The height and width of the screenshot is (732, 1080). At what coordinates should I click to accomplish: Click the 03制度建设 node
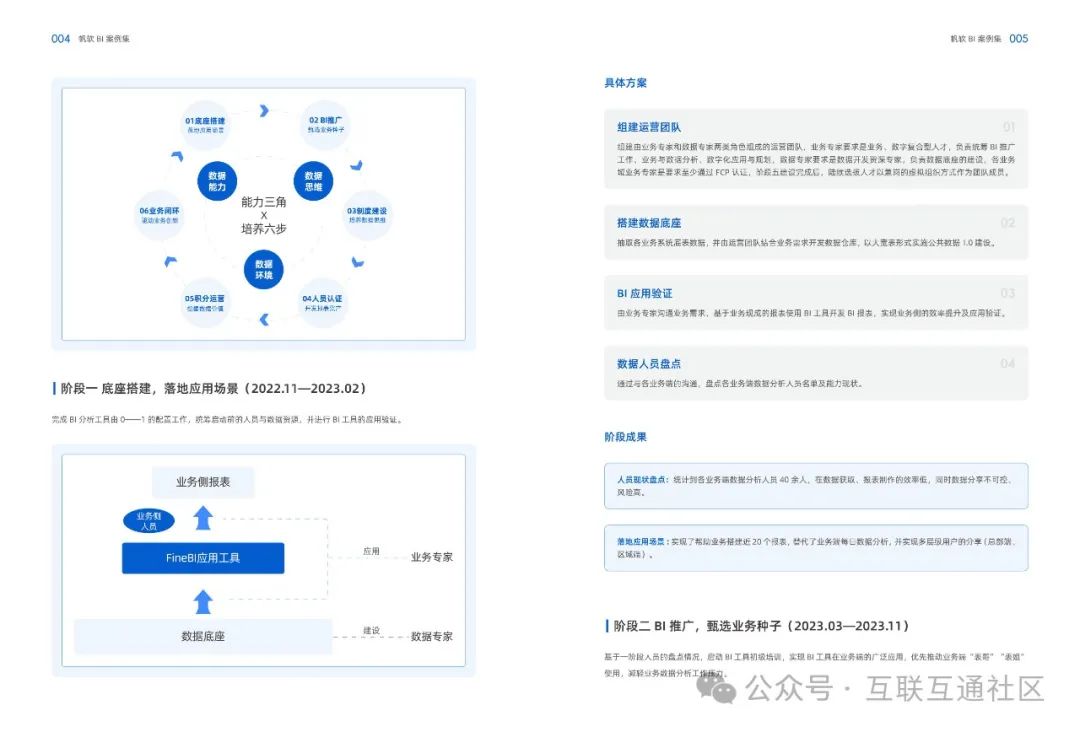click(x=367, y=215)
